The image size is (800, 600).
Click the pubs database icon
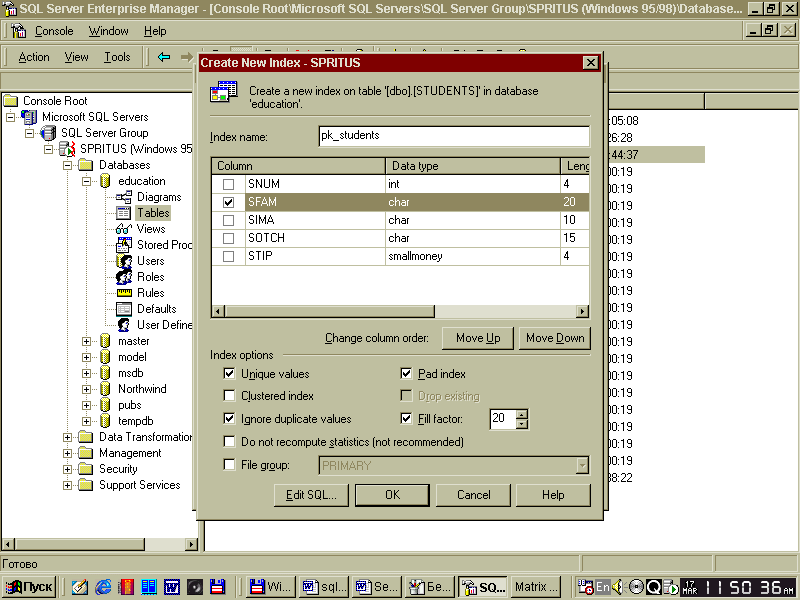click(105, 405)
